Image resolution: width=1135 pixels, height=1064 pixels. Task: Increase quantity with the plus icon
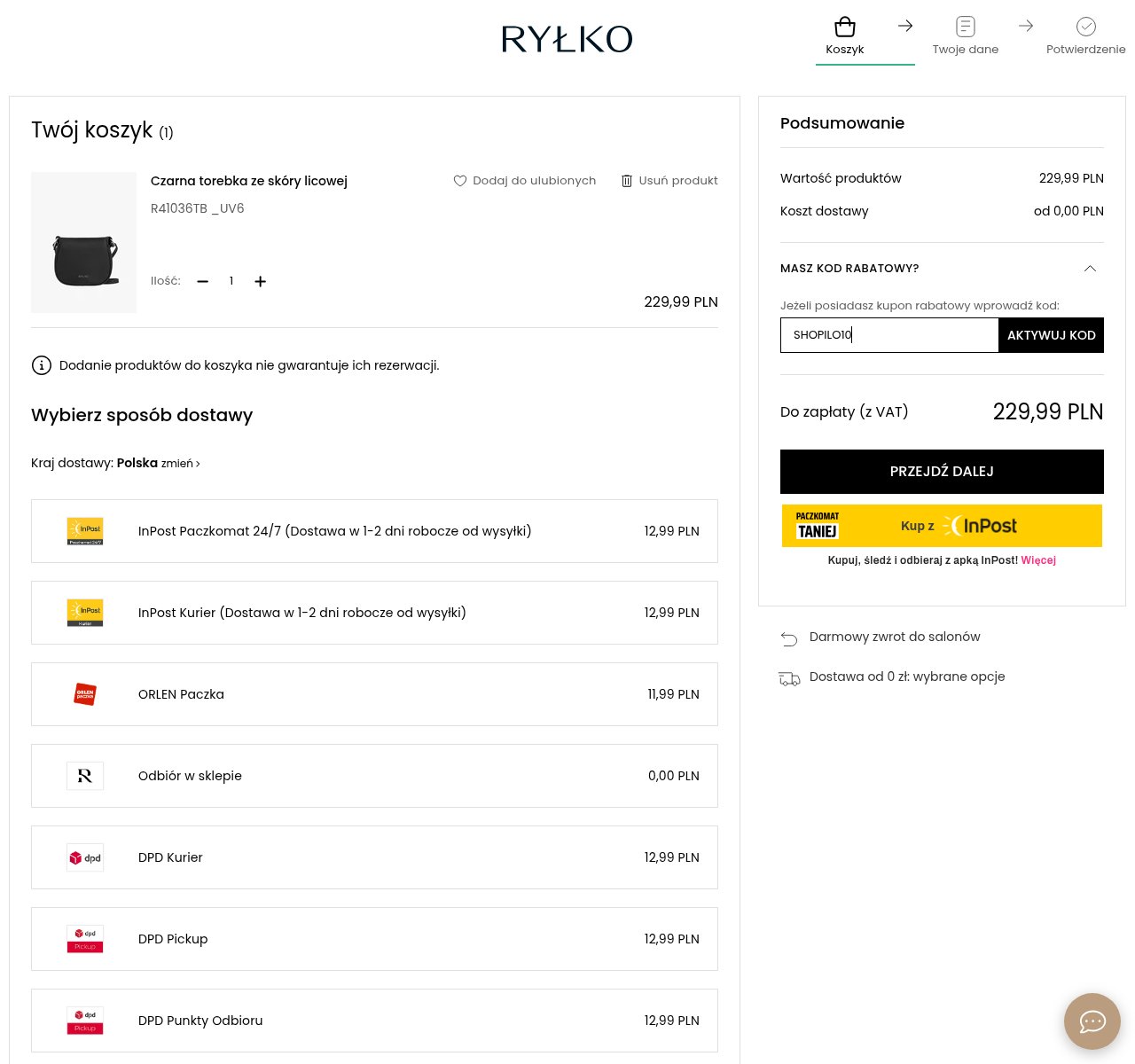coord(260,281)
